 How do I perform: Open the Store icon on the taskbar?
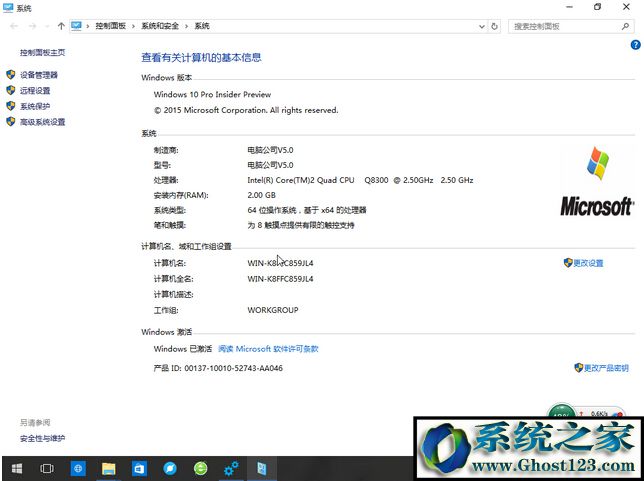[139, 468]
